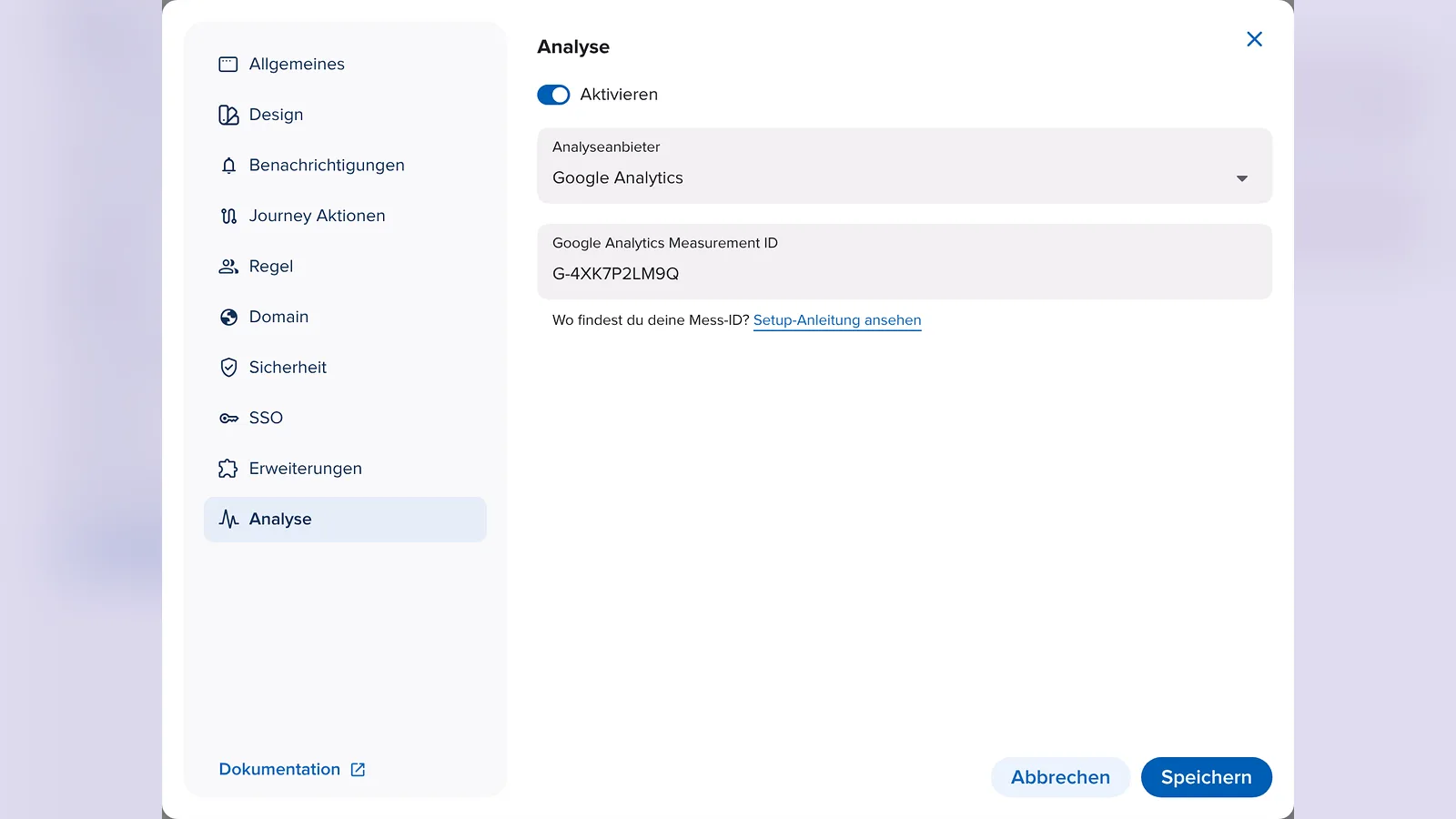Open the Allgemeines settings section

345,65
